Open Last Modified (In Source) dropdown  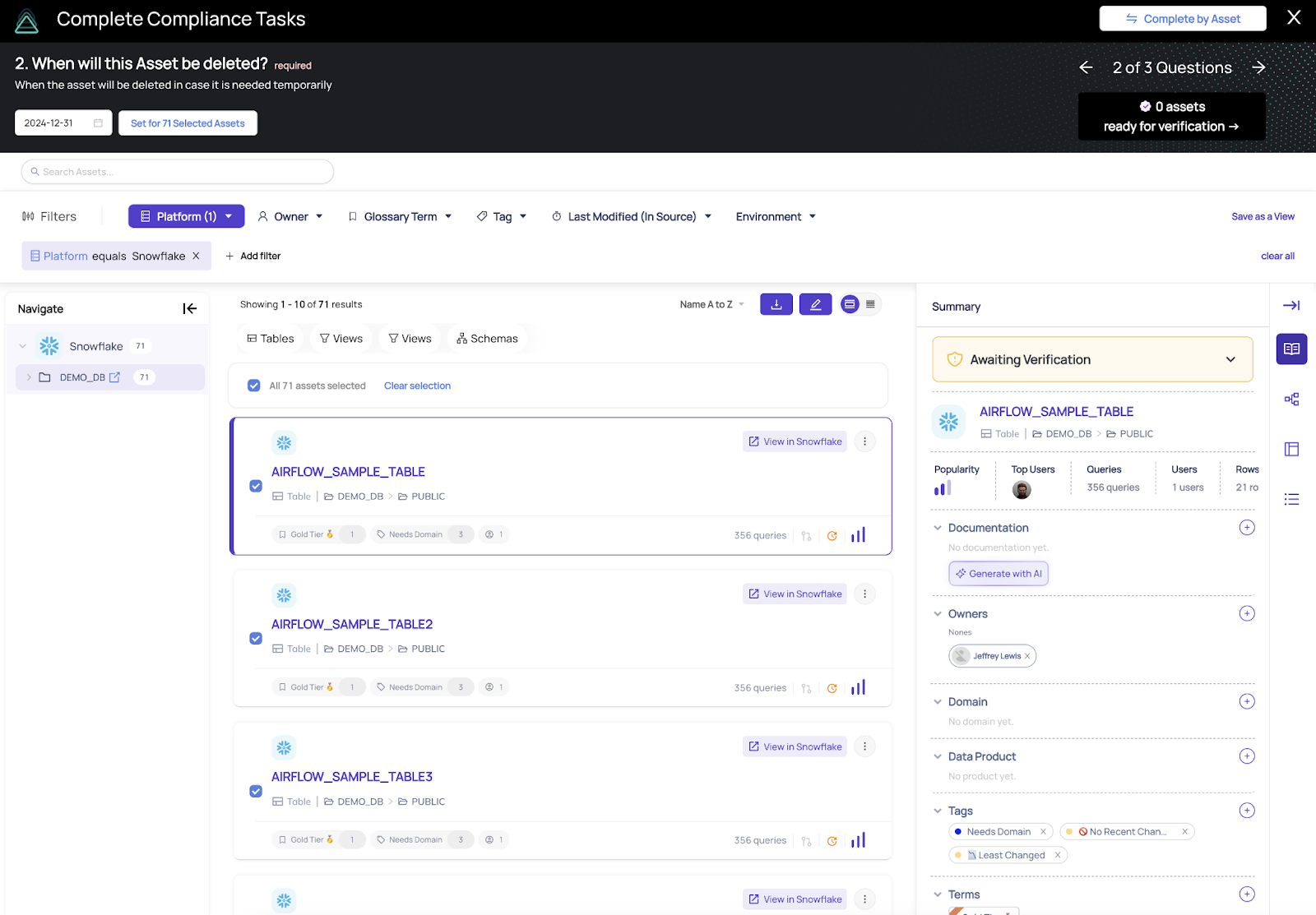coord(632,216)
